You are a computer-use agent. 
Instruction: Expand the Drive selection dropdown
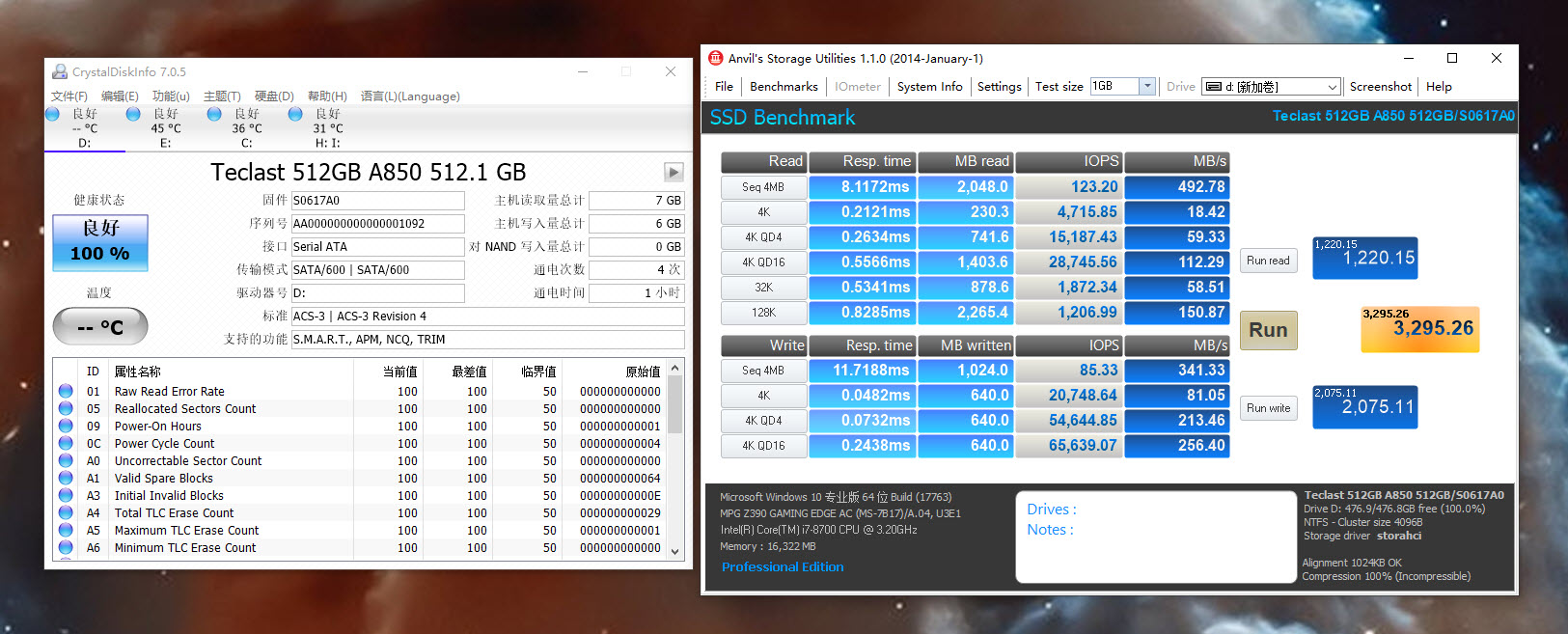(x=1332, y=87)
